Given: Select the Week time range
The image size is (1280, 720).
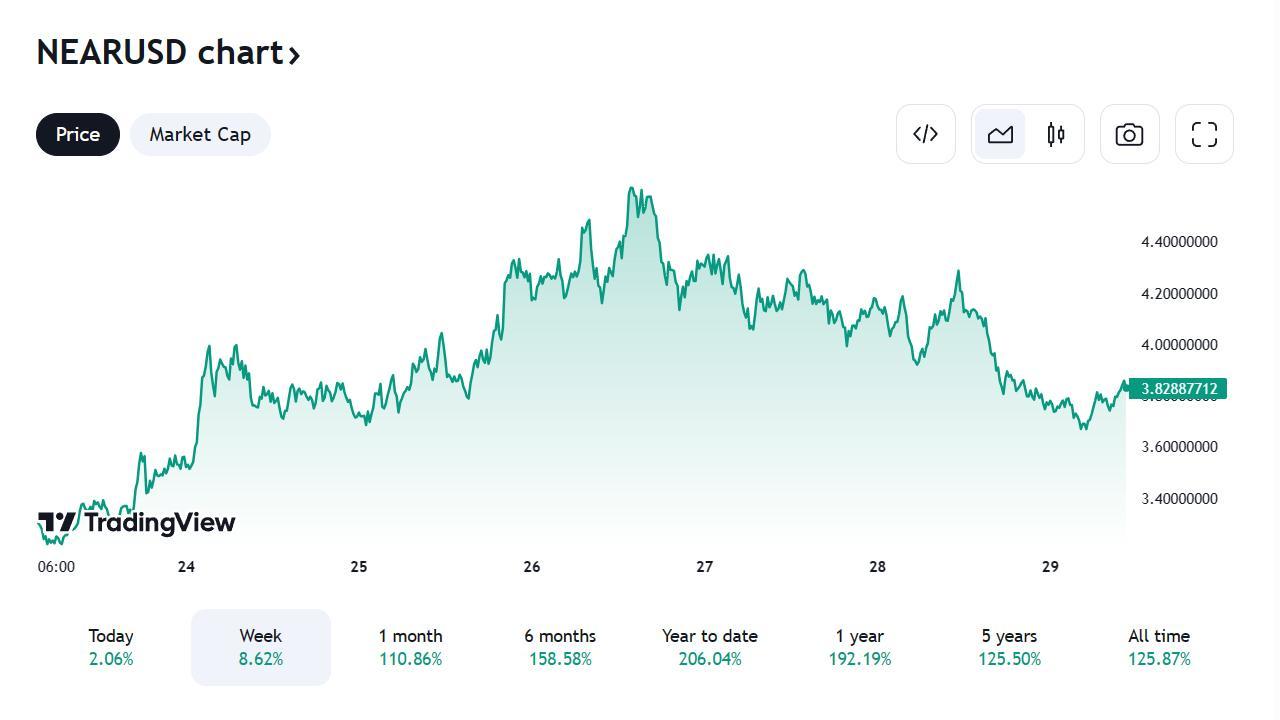Looking at the screenshot, I should point(261,647).
